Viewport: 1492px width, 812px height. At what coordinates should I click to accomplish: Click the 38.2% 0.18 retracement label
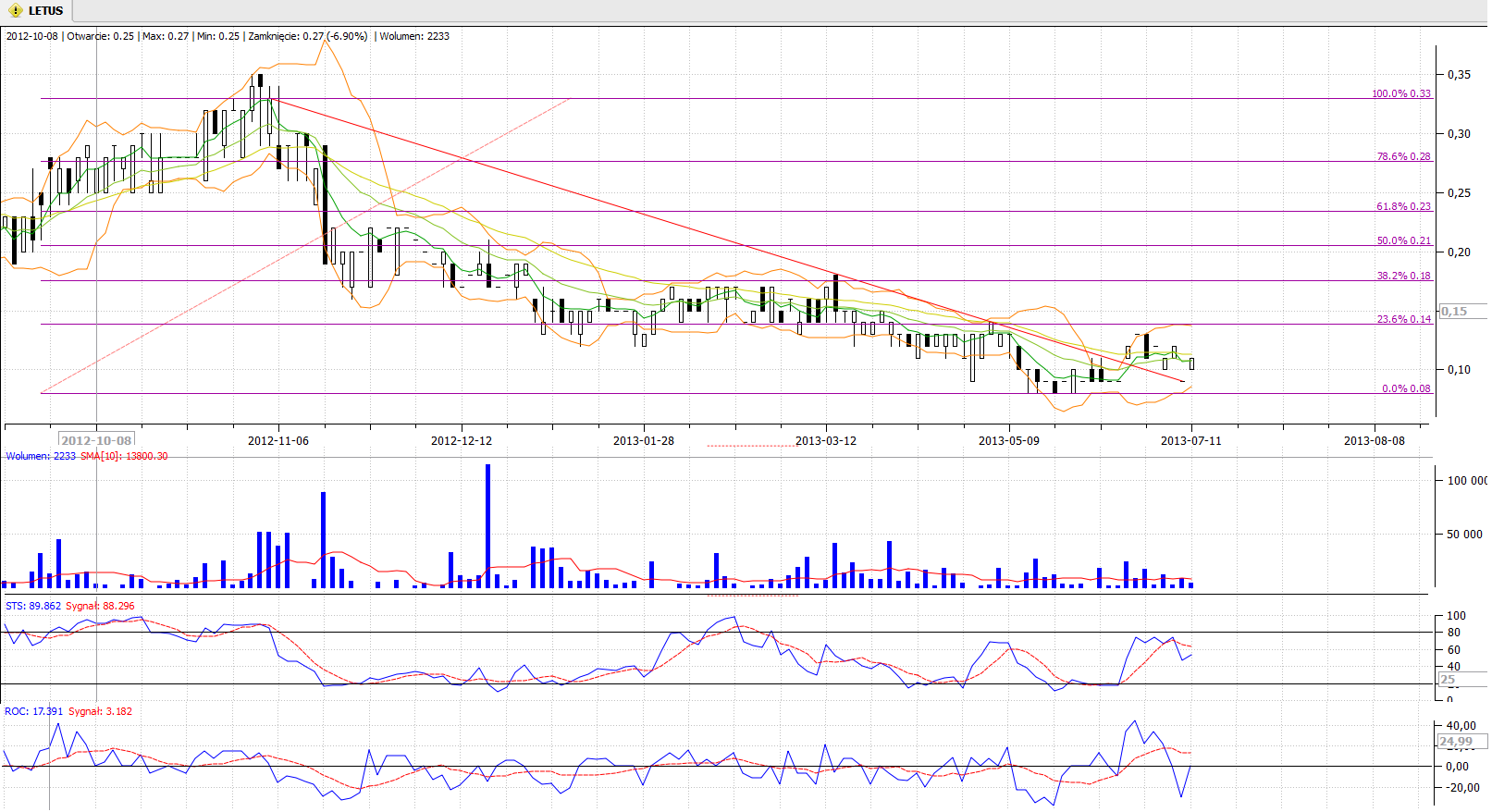point(1403,276)
